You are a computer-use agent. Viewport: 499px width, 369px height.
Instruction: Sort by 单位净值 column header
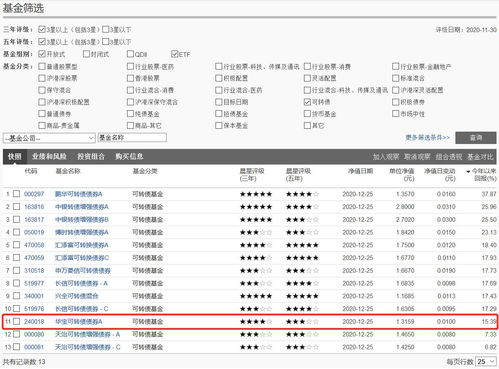coord(402,175)
